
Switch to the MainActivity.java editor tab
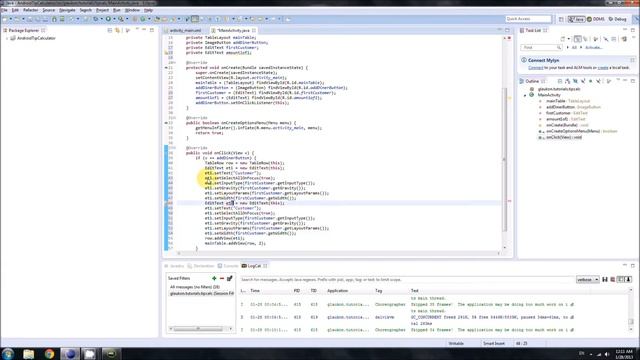[x=233, y=31]
